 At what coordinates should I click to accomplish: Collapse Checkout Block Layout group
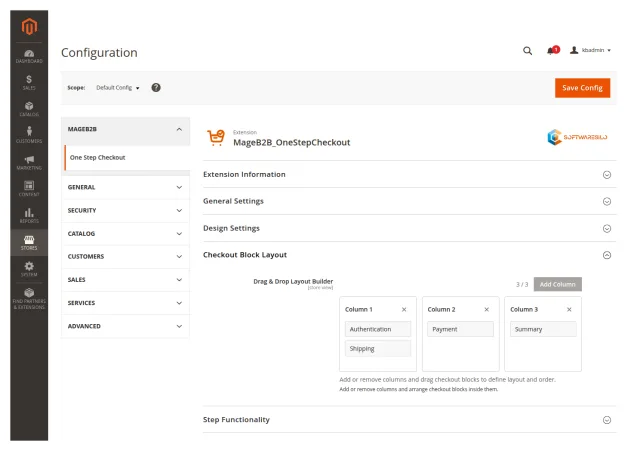click(409, 255)
